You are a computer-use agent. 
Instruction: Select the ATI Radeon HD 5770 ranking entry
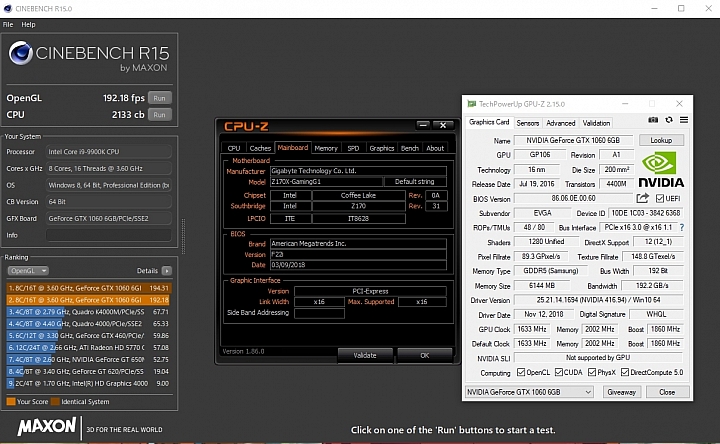[x=89, y=348]
